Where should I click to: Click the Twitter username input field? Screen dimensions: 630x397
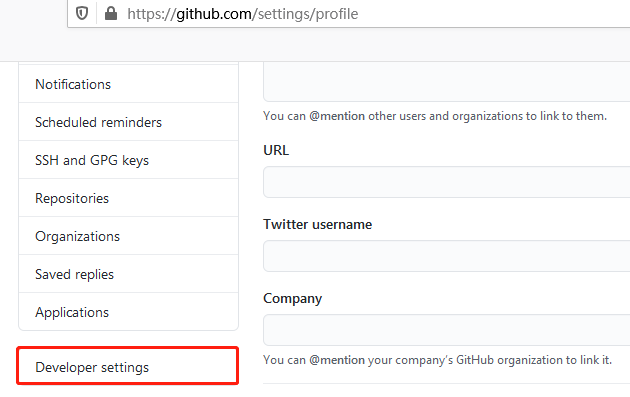446,256
